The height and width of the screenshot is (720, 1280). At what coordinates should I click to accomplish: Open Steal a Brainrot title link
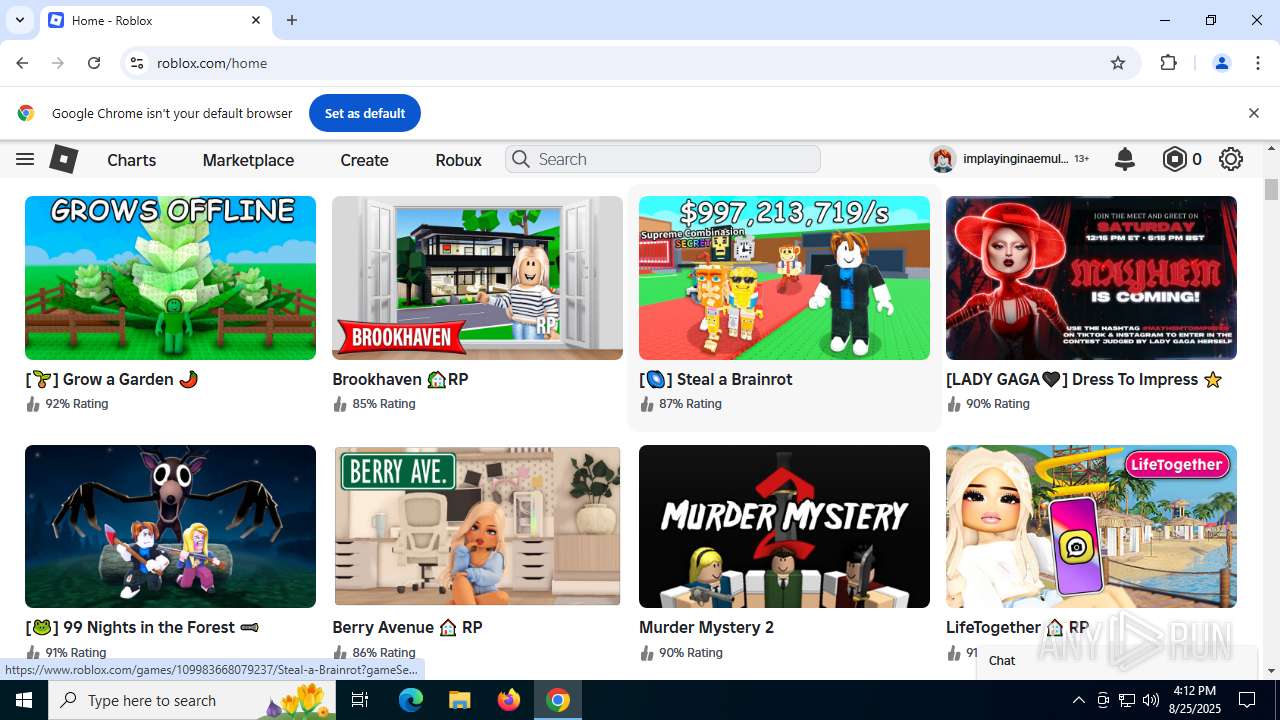(716, 380)
